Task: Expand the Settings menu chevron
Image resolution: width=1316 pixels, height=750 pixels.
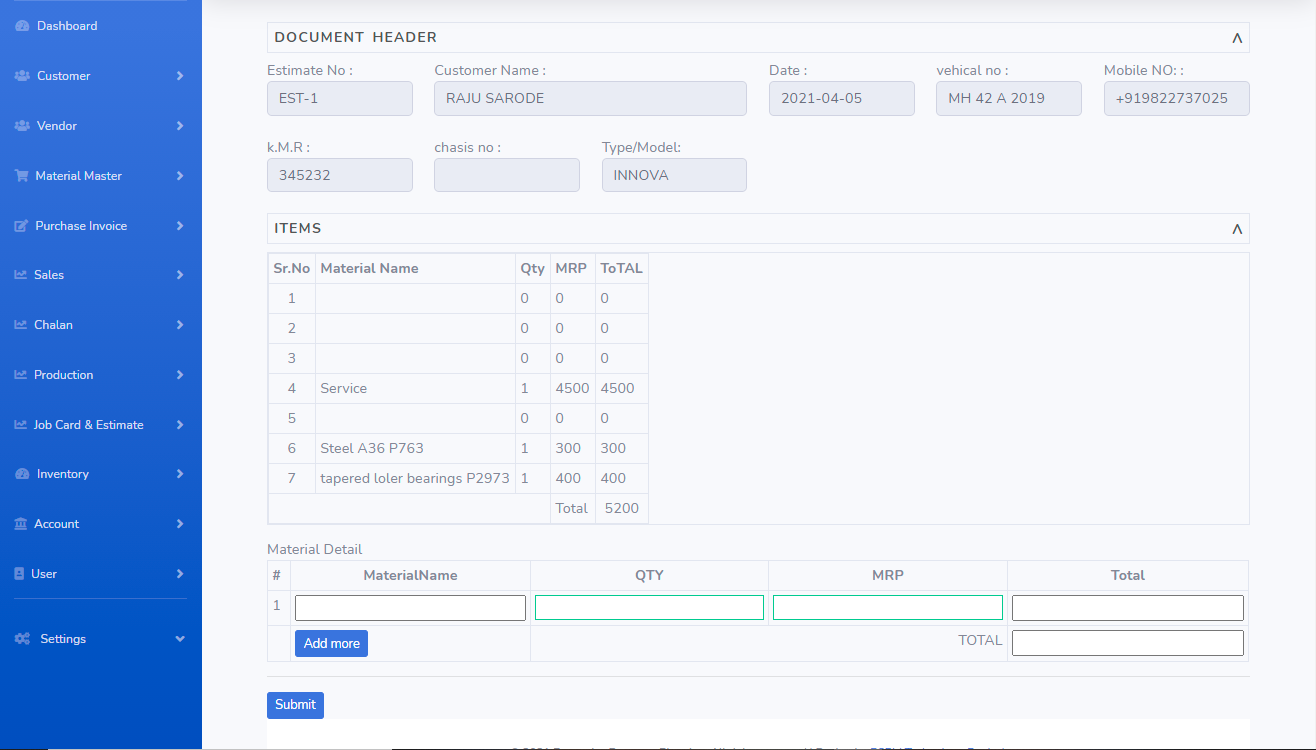Action: (x=180, y=639)
